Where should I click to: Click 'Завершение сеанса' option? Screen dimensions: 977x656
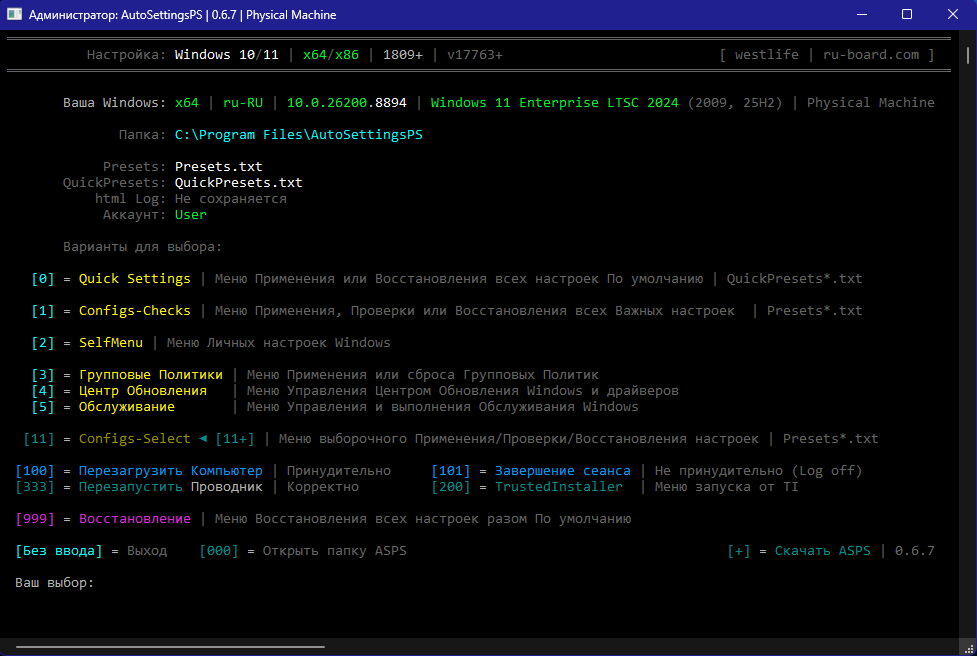563,470
